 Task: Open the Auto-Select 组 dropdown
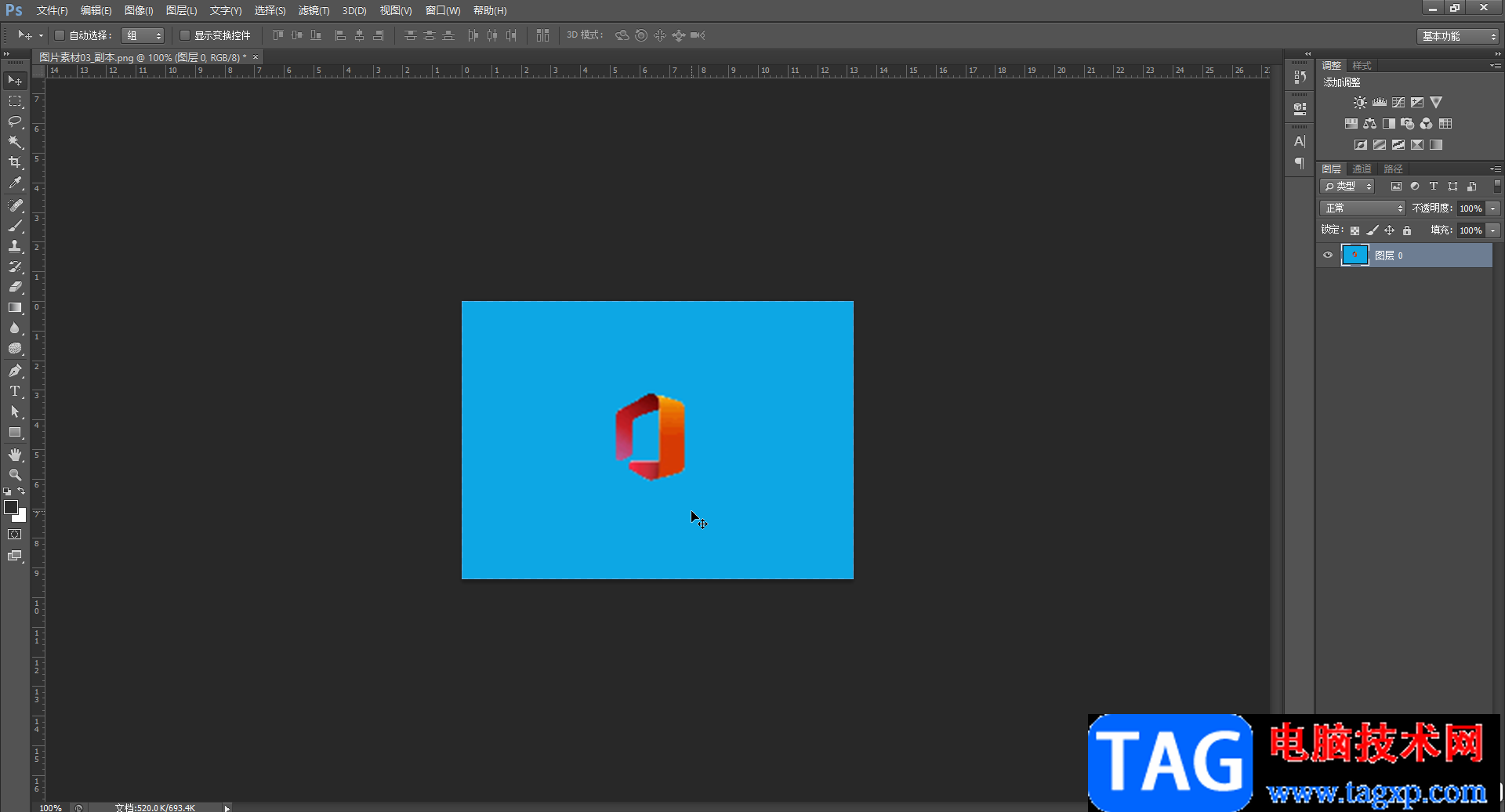click(143, 35)
